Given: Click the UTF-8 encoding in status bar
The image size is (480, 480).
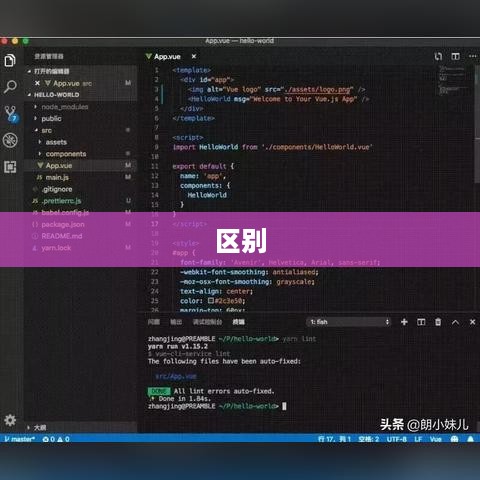Looking at the screenshot, I should tap(397, 439).
